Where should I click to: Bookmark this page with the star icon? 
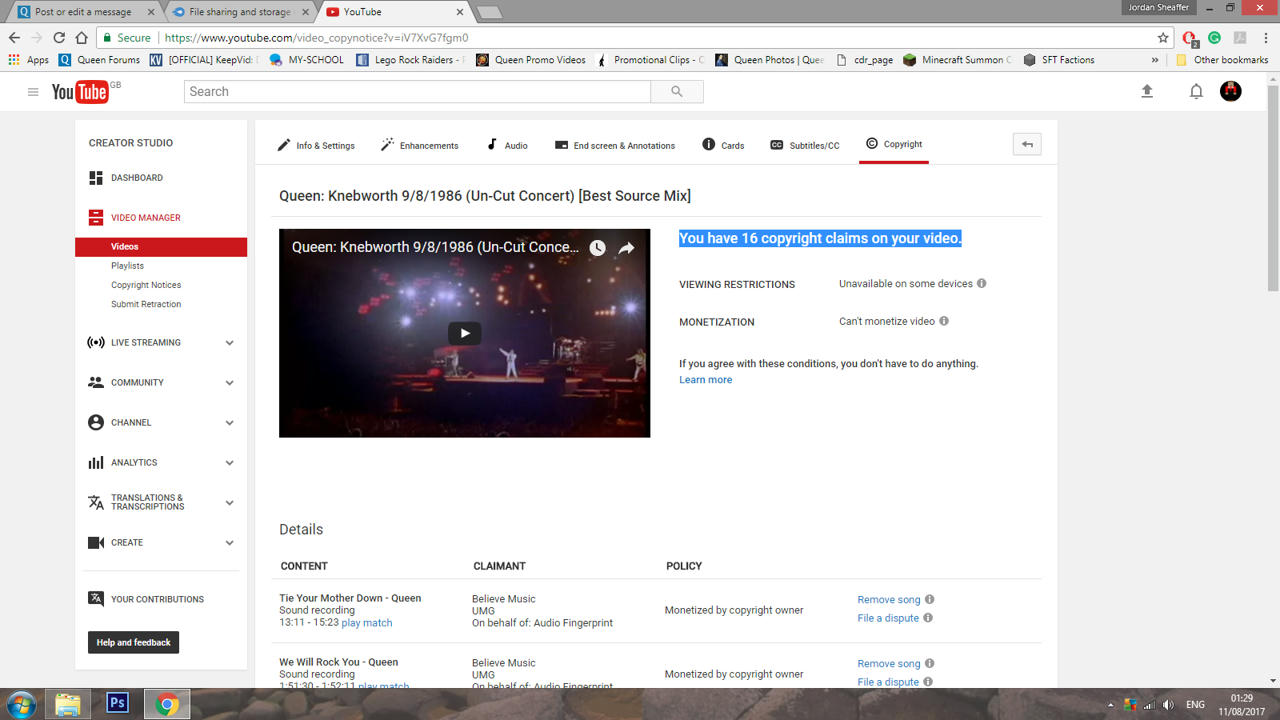coord(1163,38)
